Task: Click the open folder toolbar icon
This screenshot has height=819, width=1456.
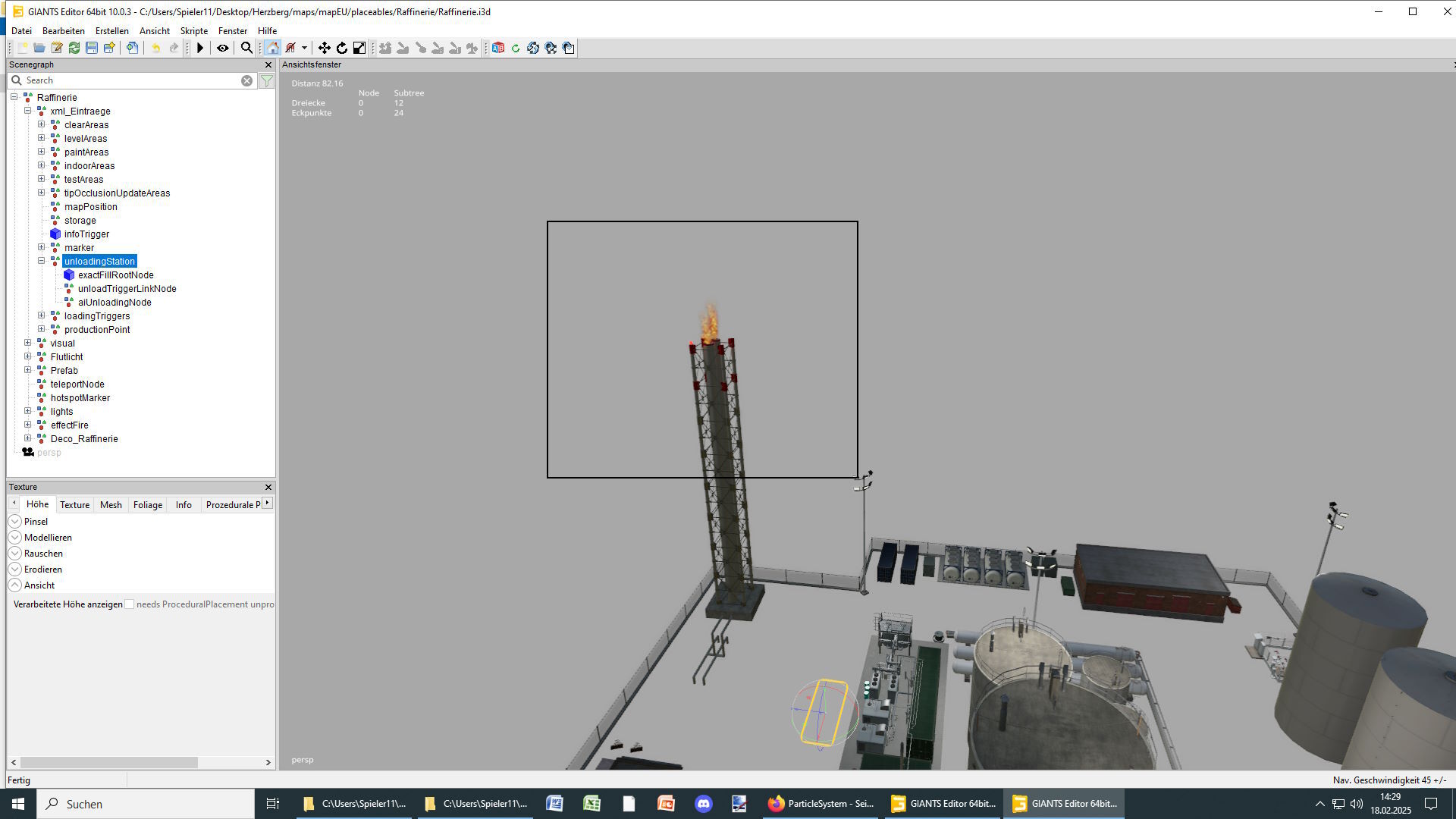Action: click(x=39, y=48)
